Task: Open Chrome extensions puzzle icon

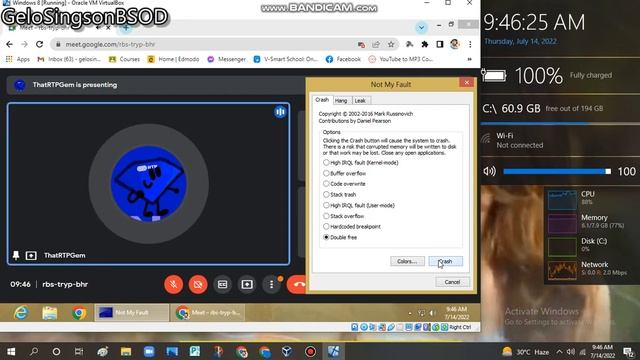Action: (424, 44)
